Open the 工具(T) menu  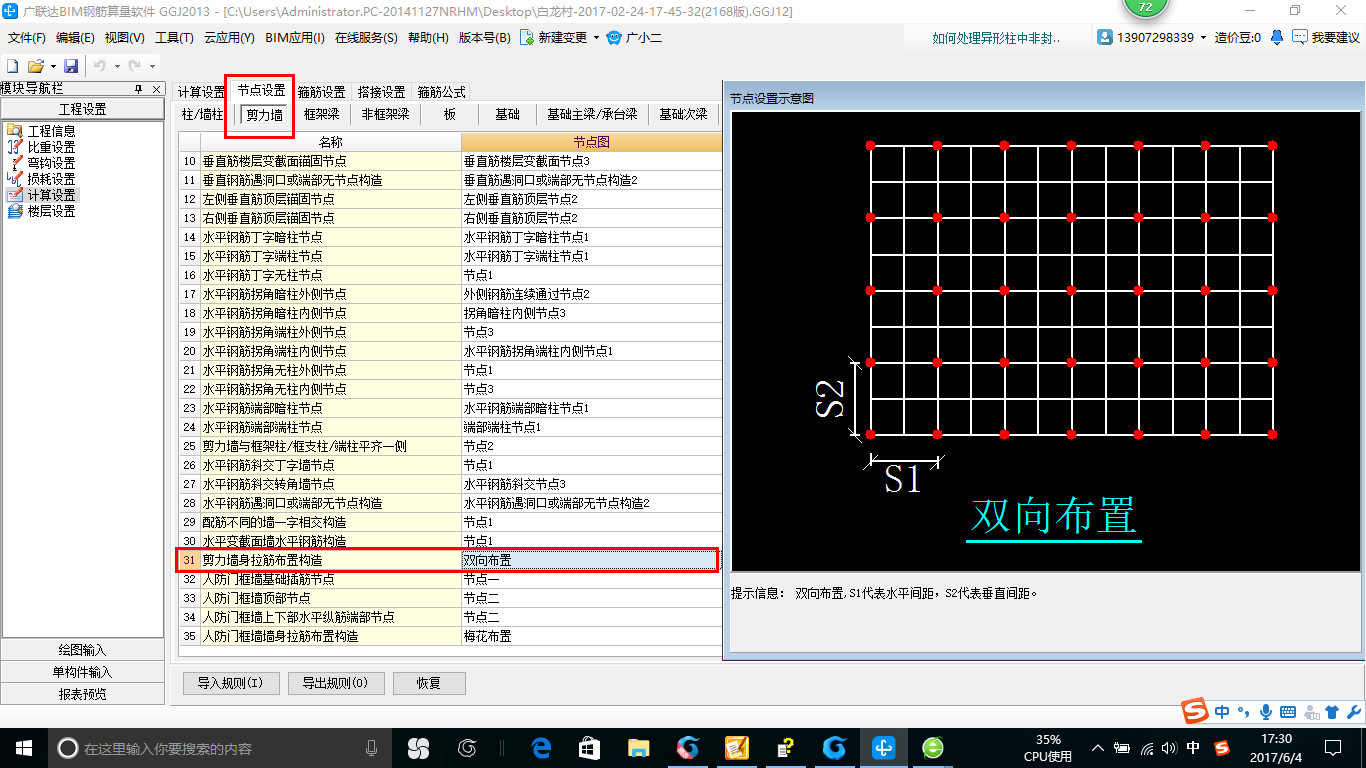[x=174, y=38]
